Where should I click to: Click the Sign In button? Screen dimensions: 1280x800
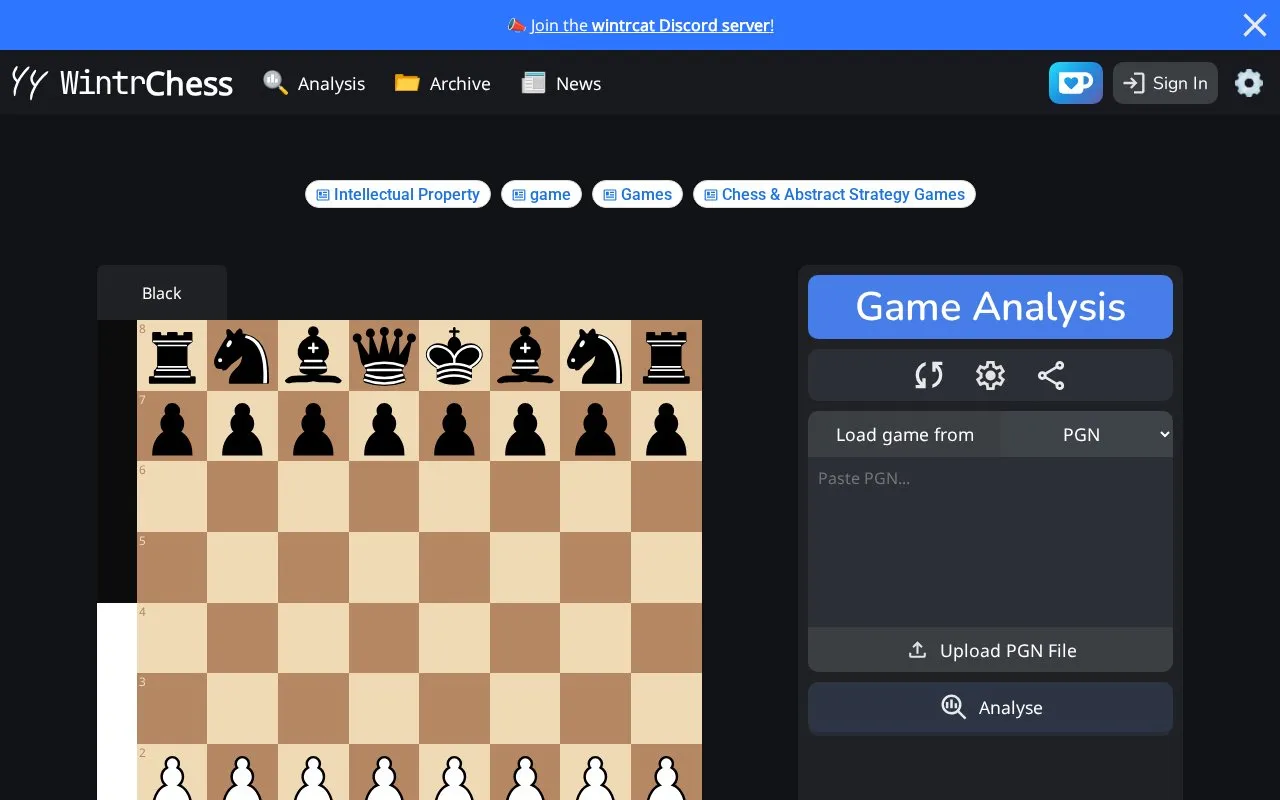1165,83
